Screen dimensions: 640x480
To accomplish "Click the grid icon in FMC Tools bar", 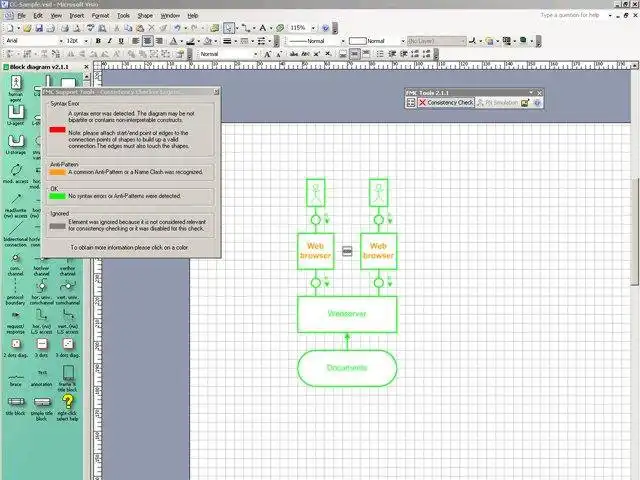I will point(411,103).
